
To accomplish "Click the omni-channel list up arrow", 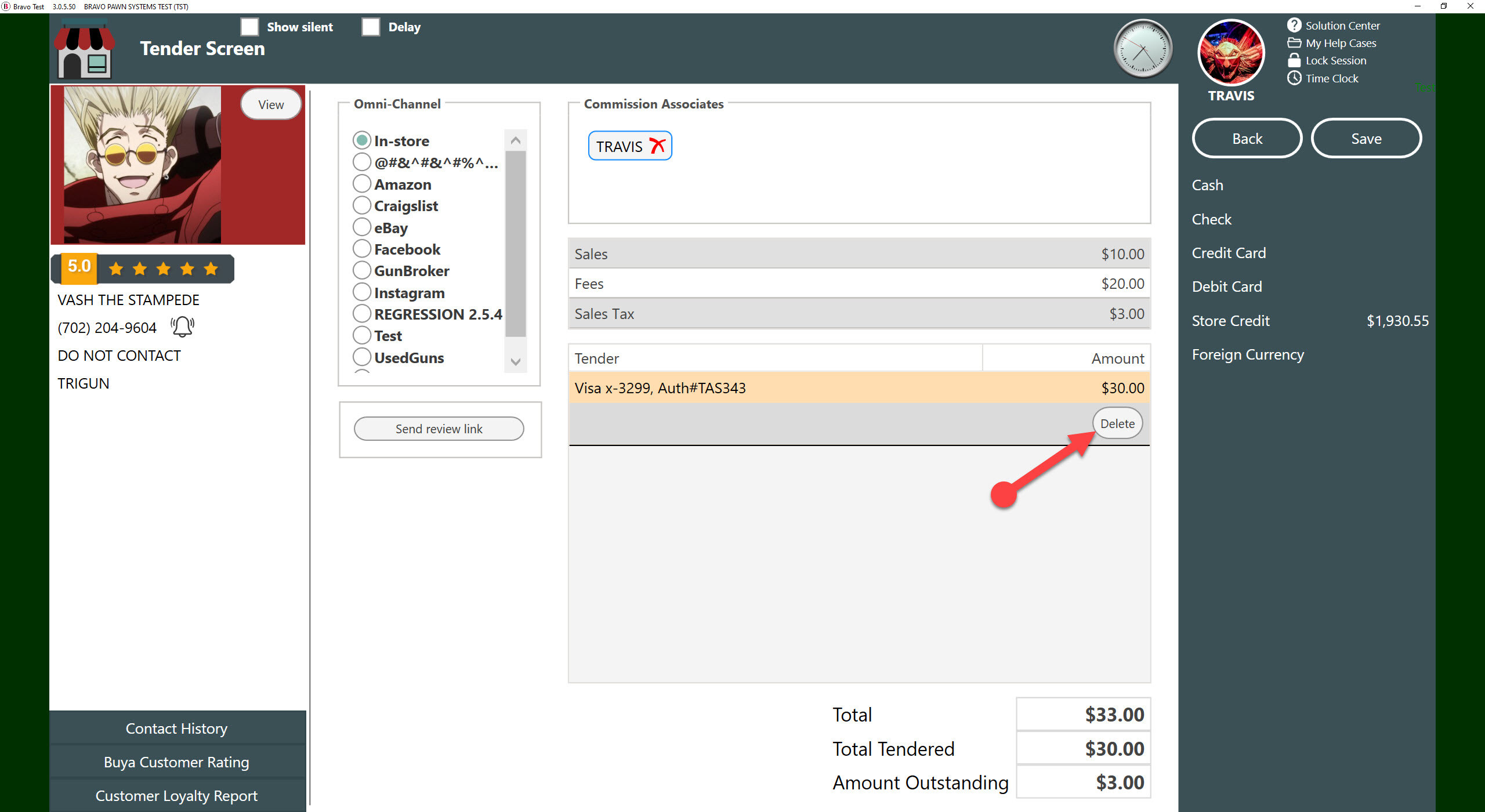I will pyautogui.click(x=515, y=140).
